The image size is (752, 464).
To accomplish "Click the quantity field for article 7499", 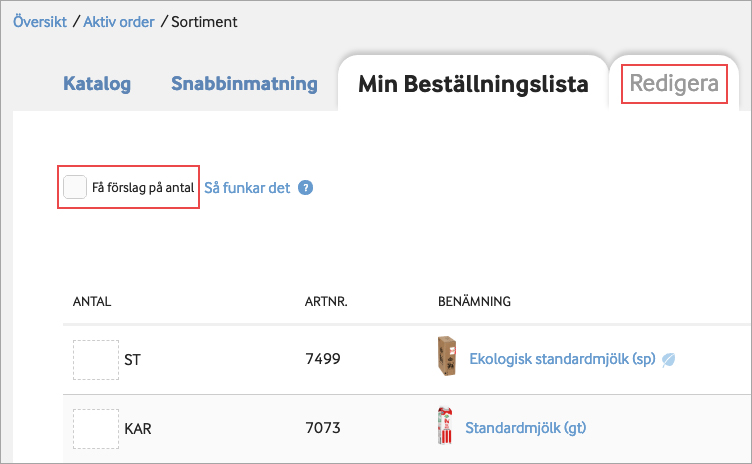I will (x=96, y=359).
